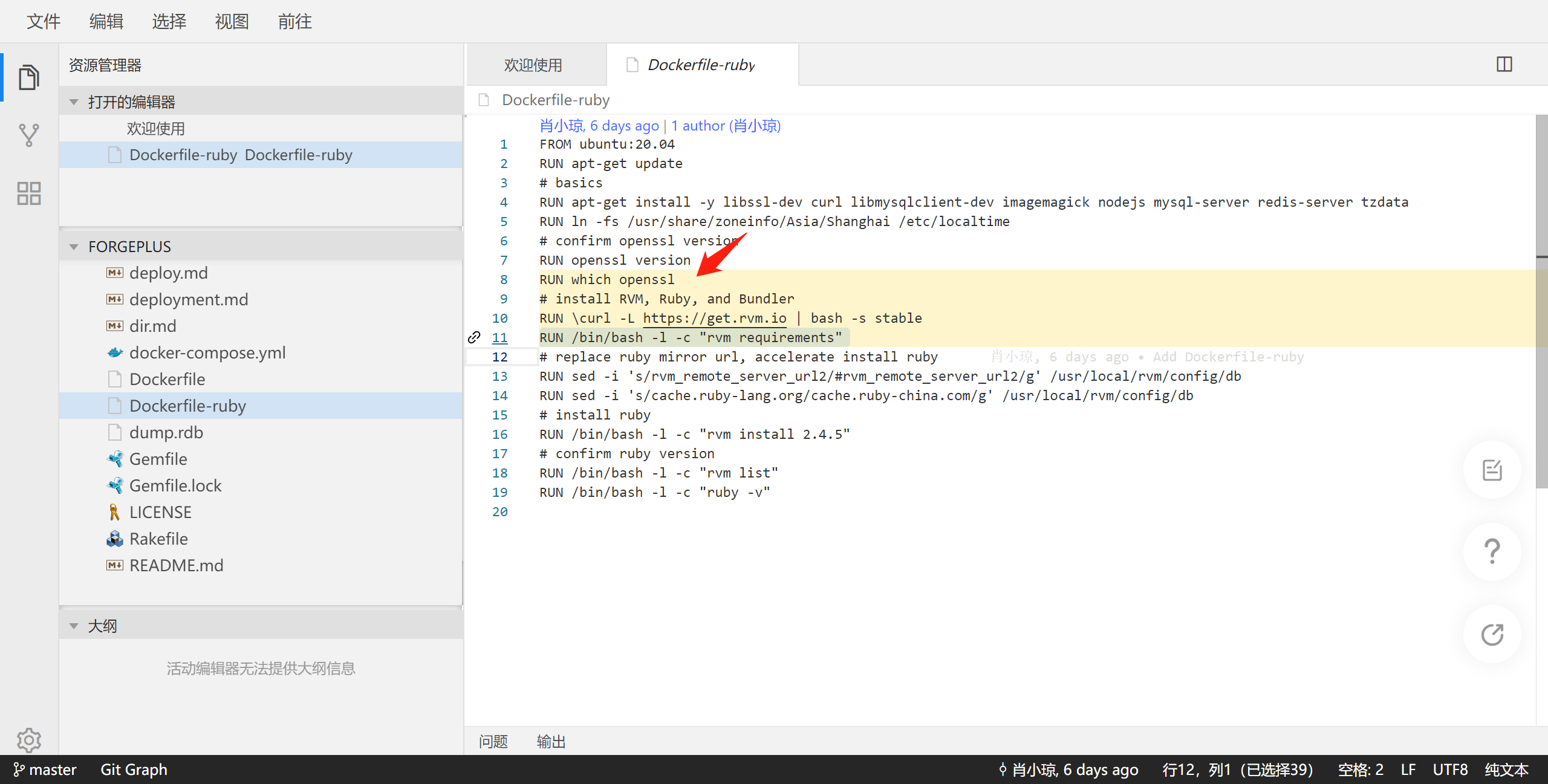Change UTF8 encoding setting
The height and width of the screenshot is (784, 1548).
(x=1451, y=769)
